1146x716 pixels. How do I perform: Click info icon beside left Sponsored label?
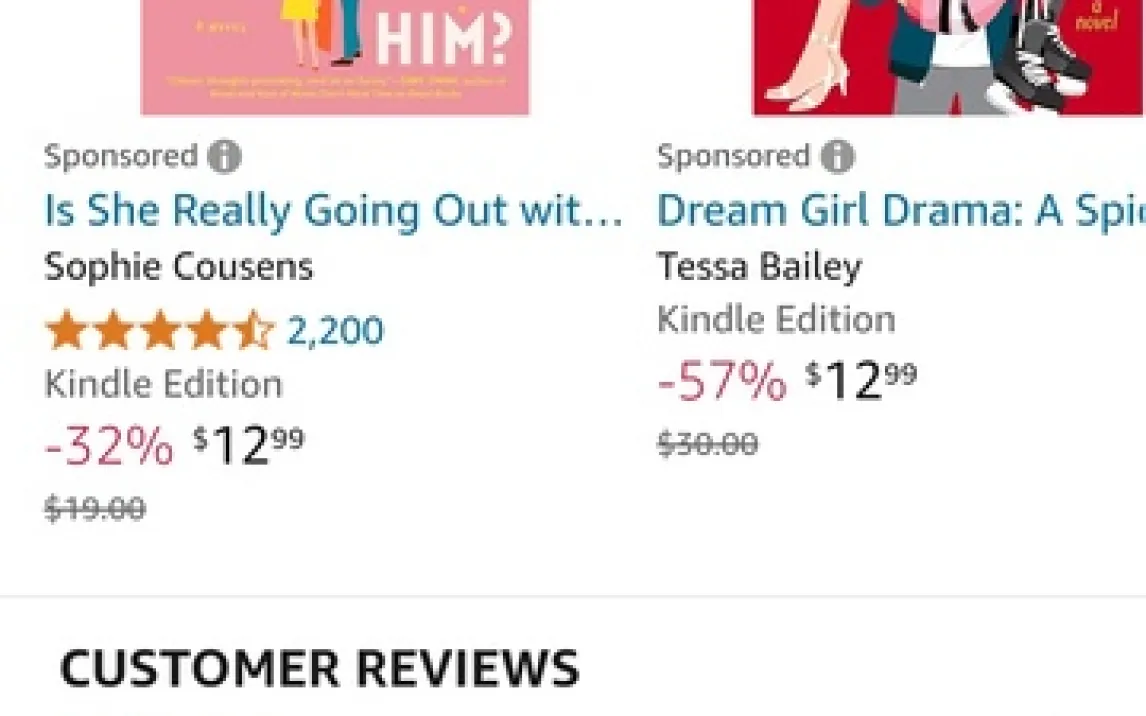pyautogui.click(x=224, y=157)
